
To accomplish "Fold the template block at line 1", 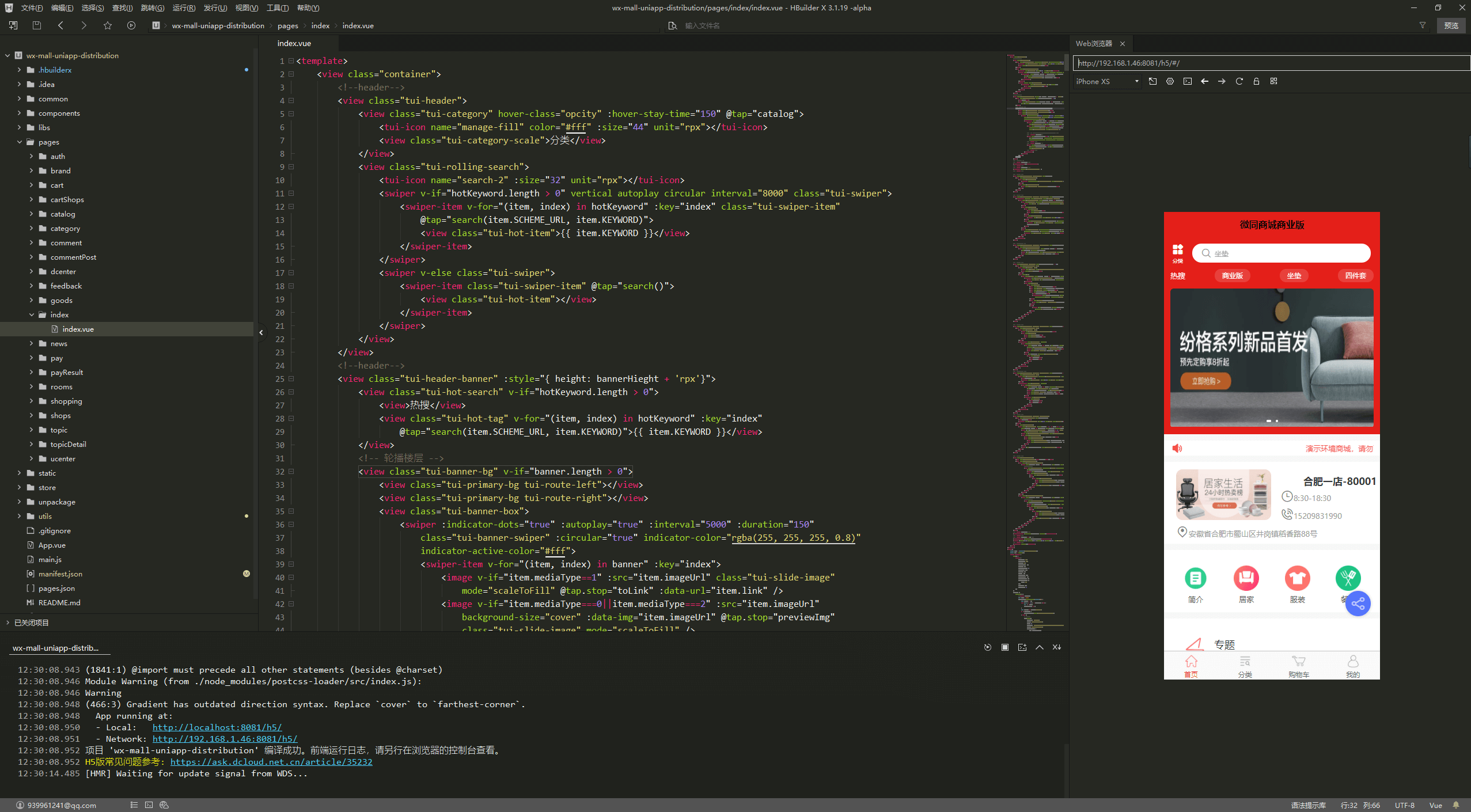I will [291, 61].
